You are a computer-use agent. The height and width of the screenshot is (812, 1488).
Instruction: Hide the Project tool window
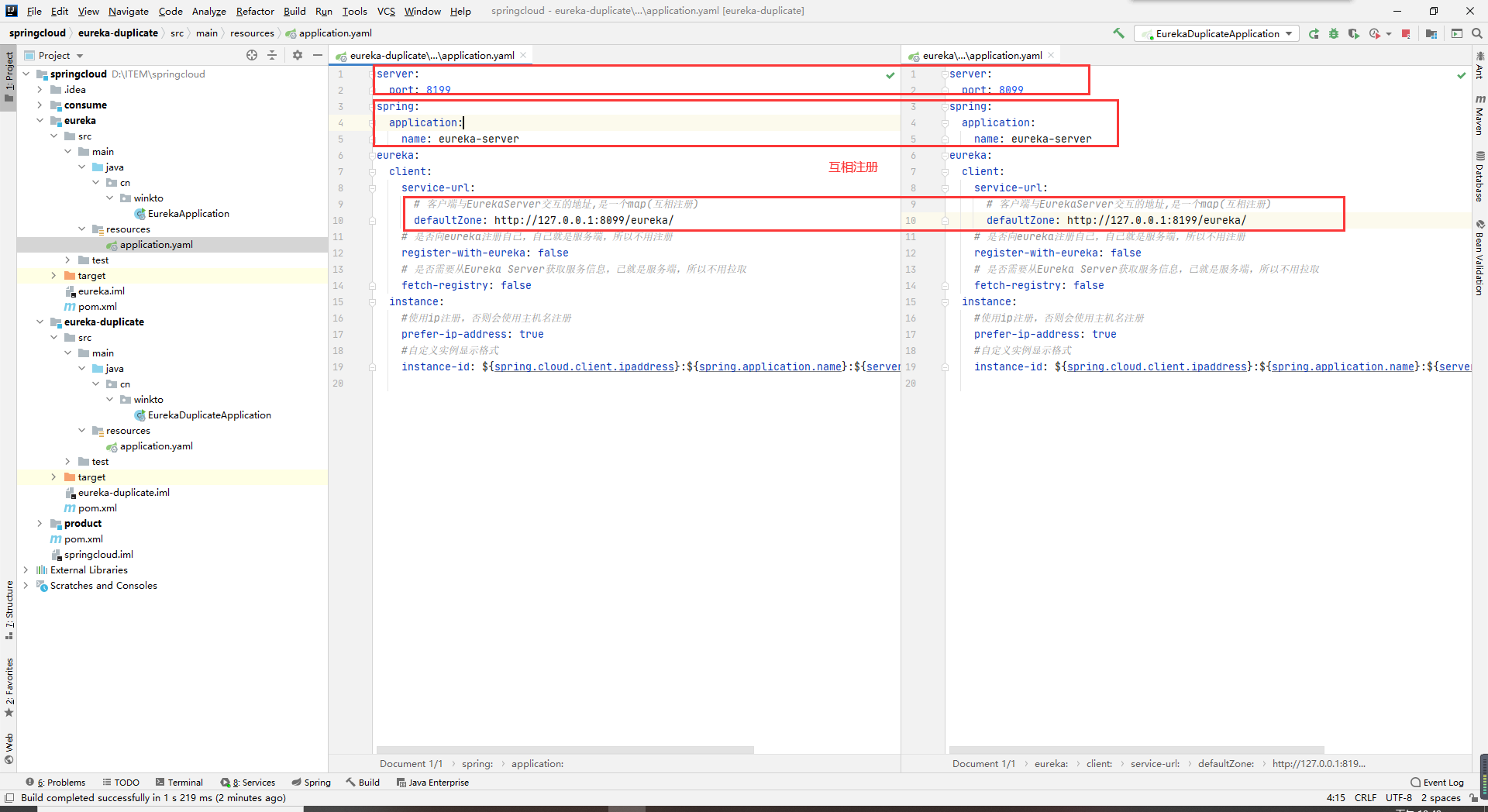(317, 55)
